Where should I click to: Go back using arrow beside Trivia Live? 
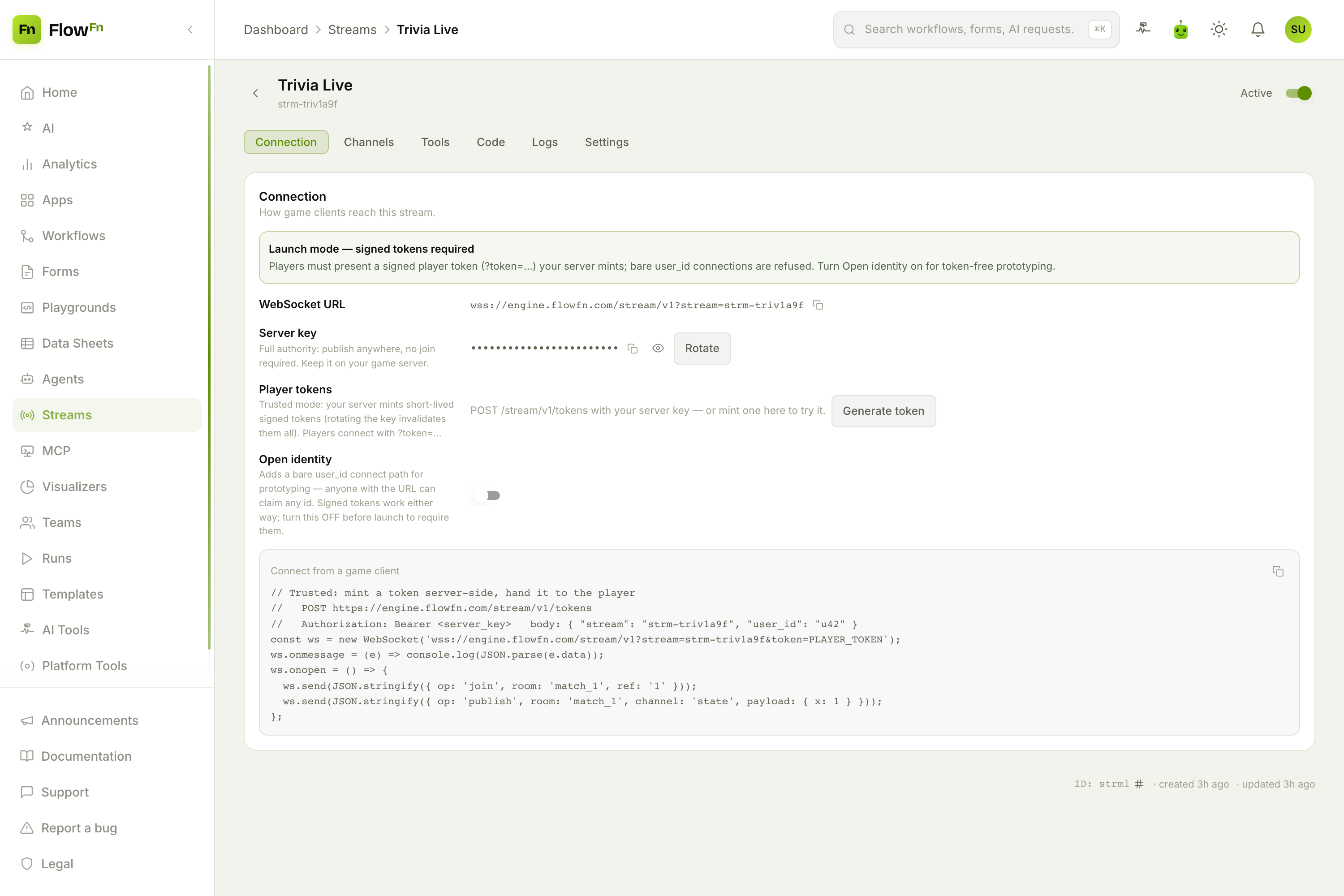(255, 93)
